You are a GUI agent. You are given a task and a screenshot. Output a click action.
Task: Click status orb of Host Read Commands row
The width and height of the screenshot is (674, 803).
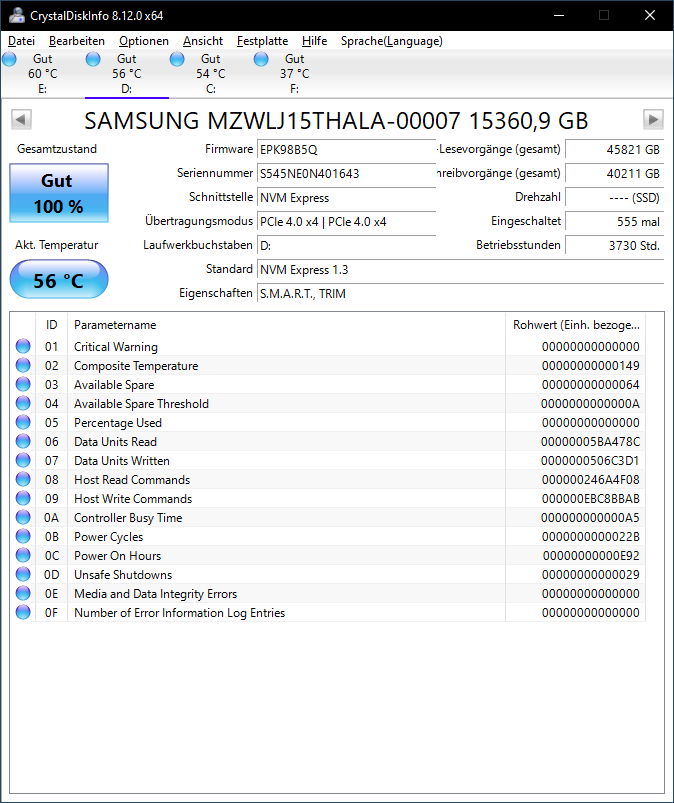(23, 479)
